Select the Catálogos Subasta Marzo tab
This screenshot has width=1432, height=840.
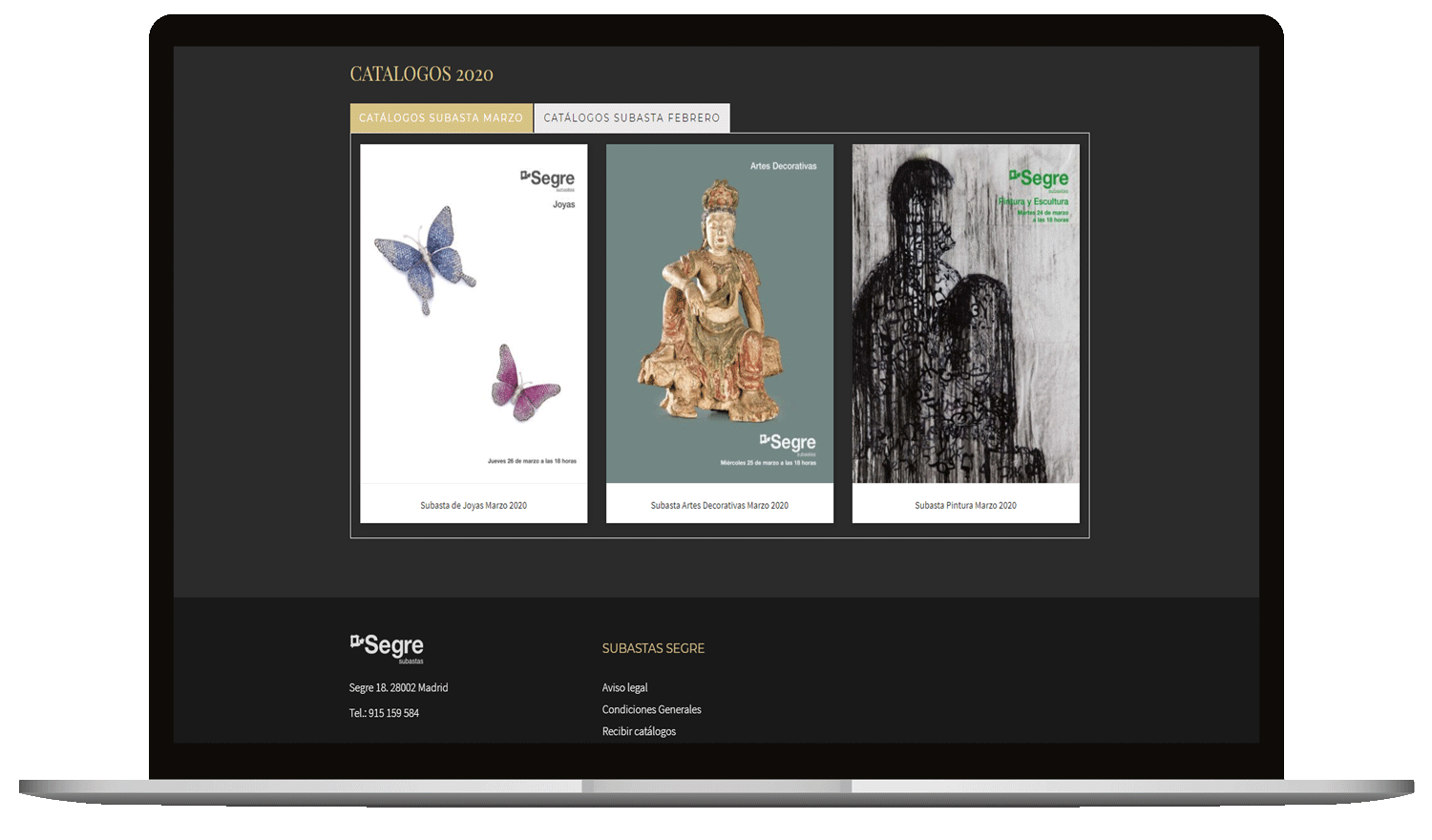point(440,117)
